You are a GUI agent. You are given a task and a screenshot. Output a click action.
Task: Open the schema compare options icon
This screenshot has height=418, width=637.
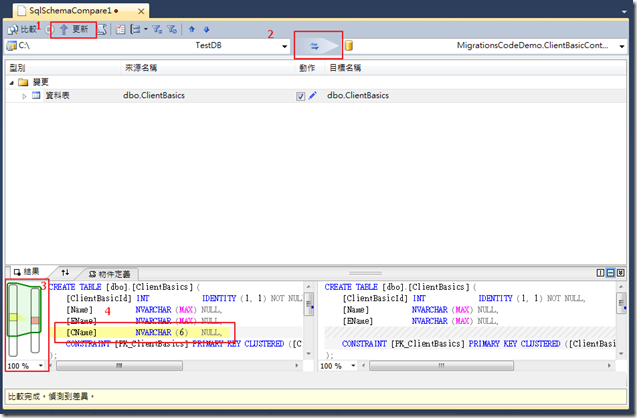[121, 29]
